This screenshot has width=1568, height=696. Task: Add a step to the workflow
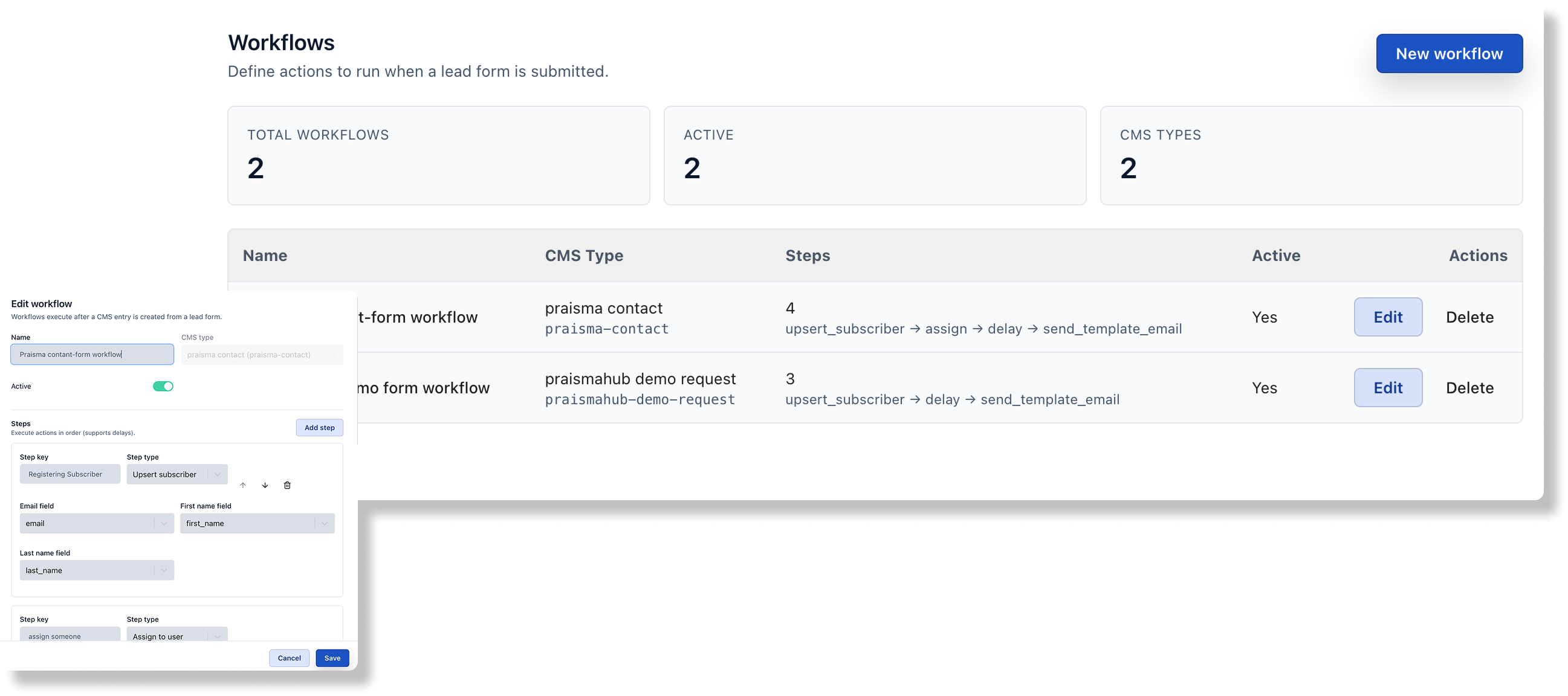pos(319,428)
